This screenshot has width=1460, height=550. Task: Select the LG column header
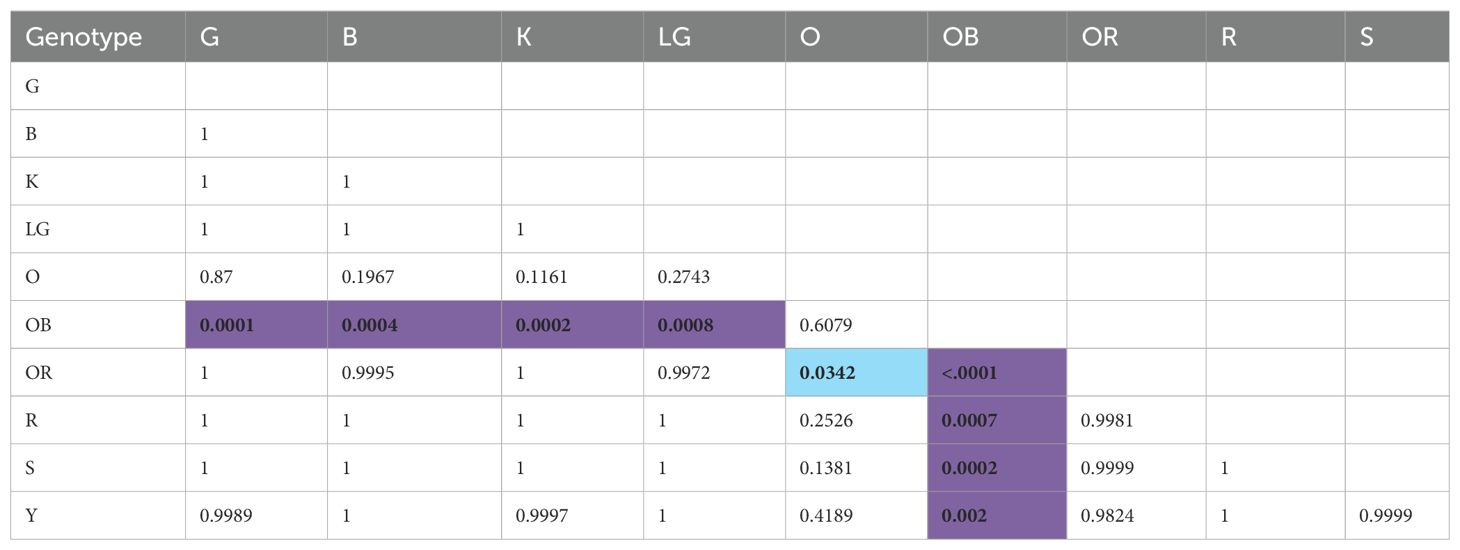pos(676,37)
